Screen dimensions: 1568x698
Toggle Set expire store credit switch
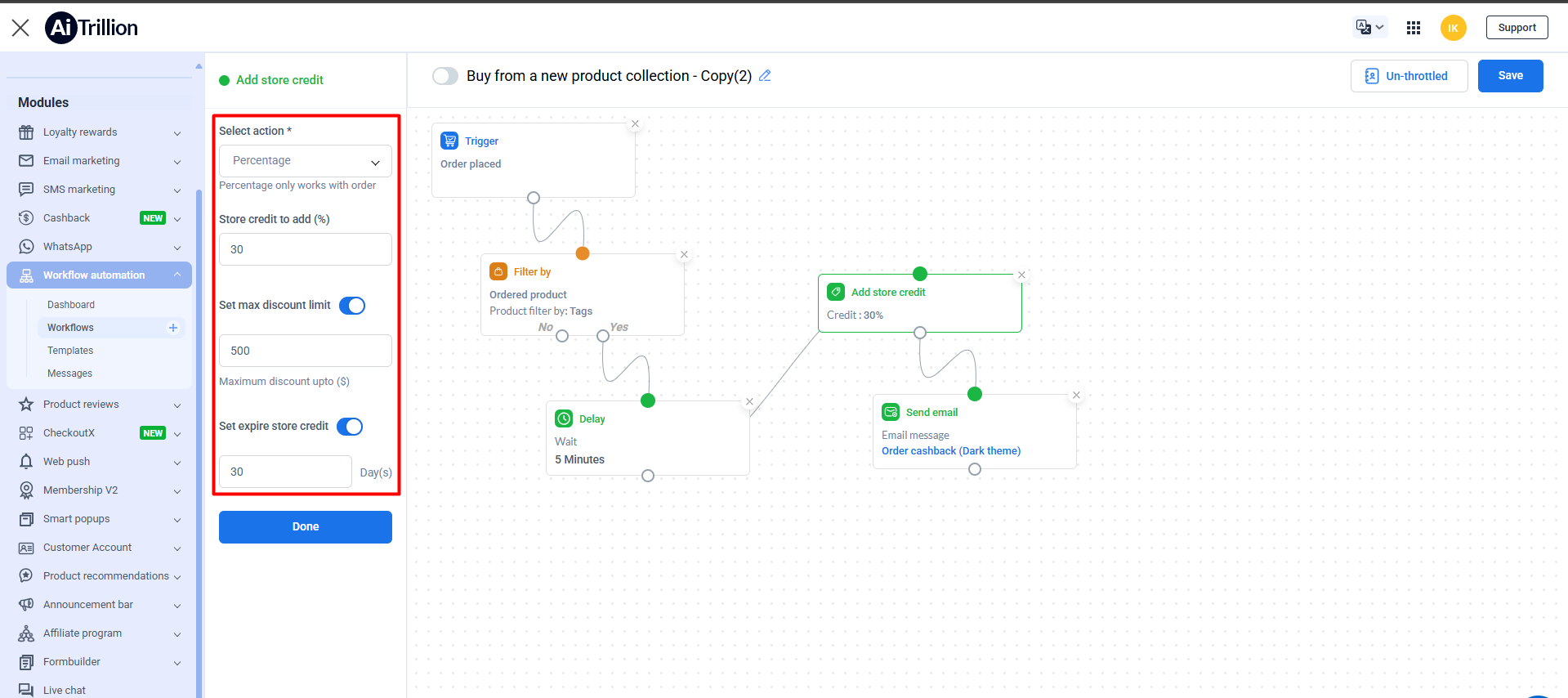click(x=350, y=427)
